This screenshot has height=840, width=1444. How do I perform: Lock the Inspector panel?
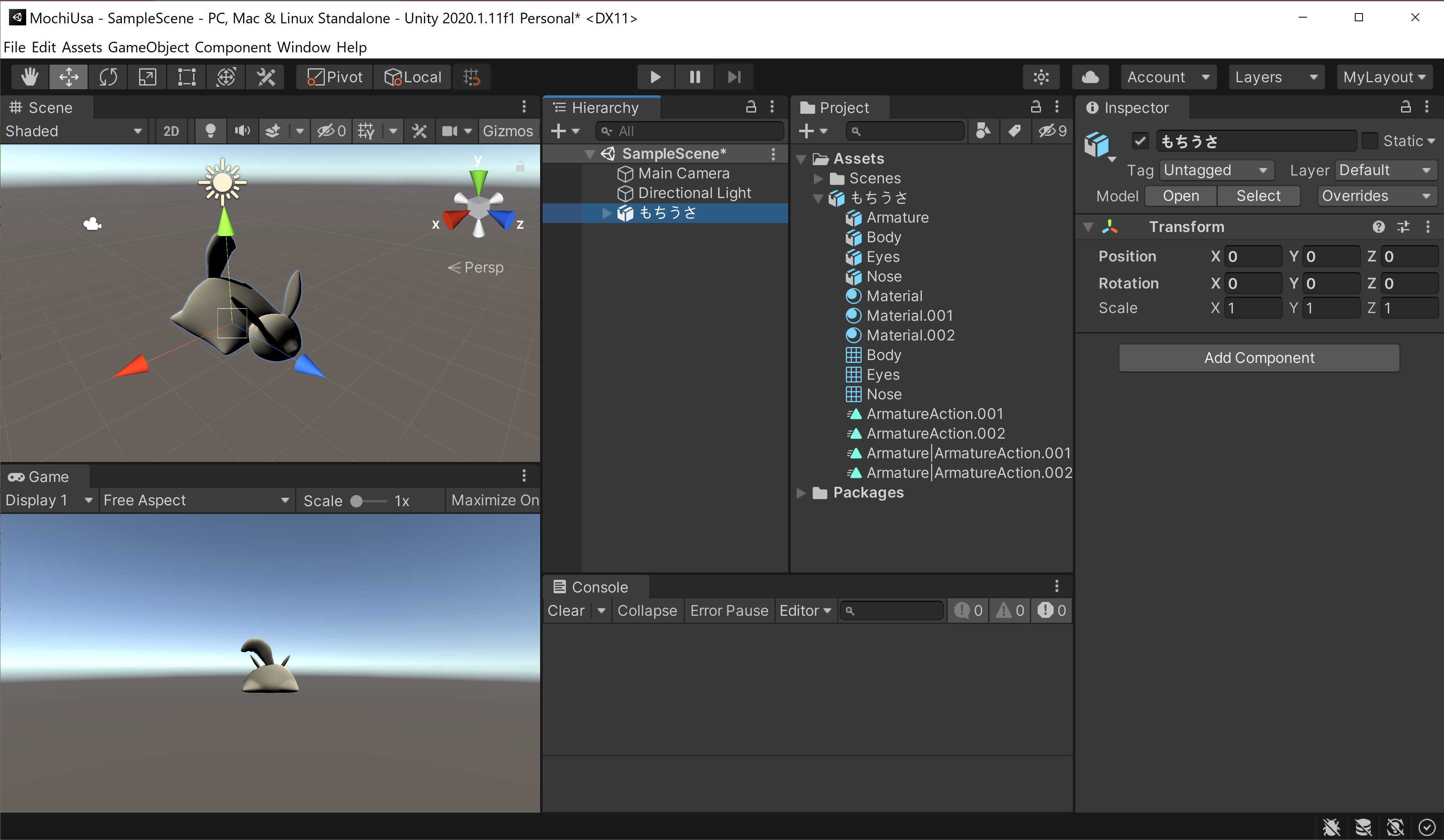(1406, 106)
